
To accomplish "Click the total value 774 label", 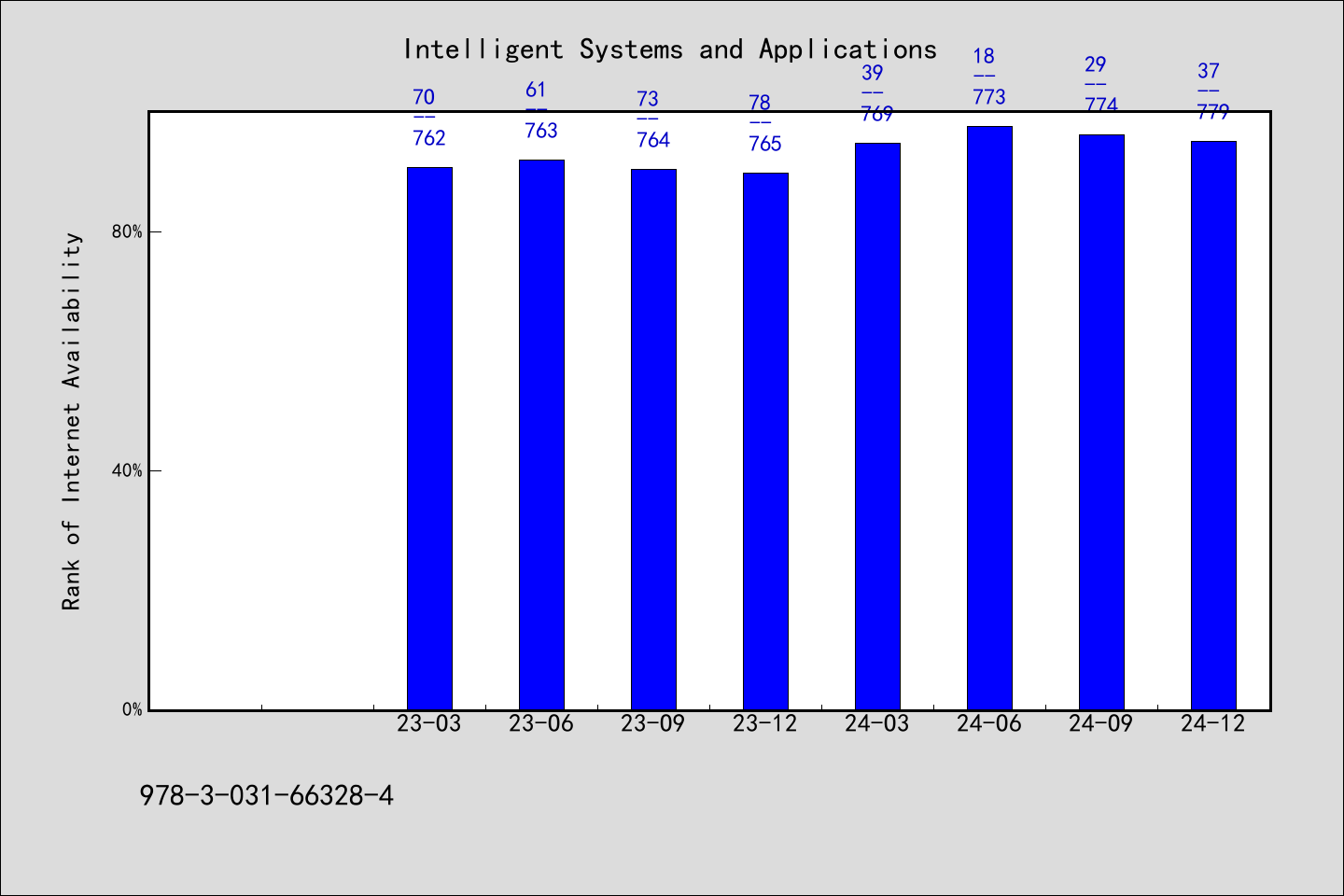I will pyautogui.click(x=1101, y=105).
